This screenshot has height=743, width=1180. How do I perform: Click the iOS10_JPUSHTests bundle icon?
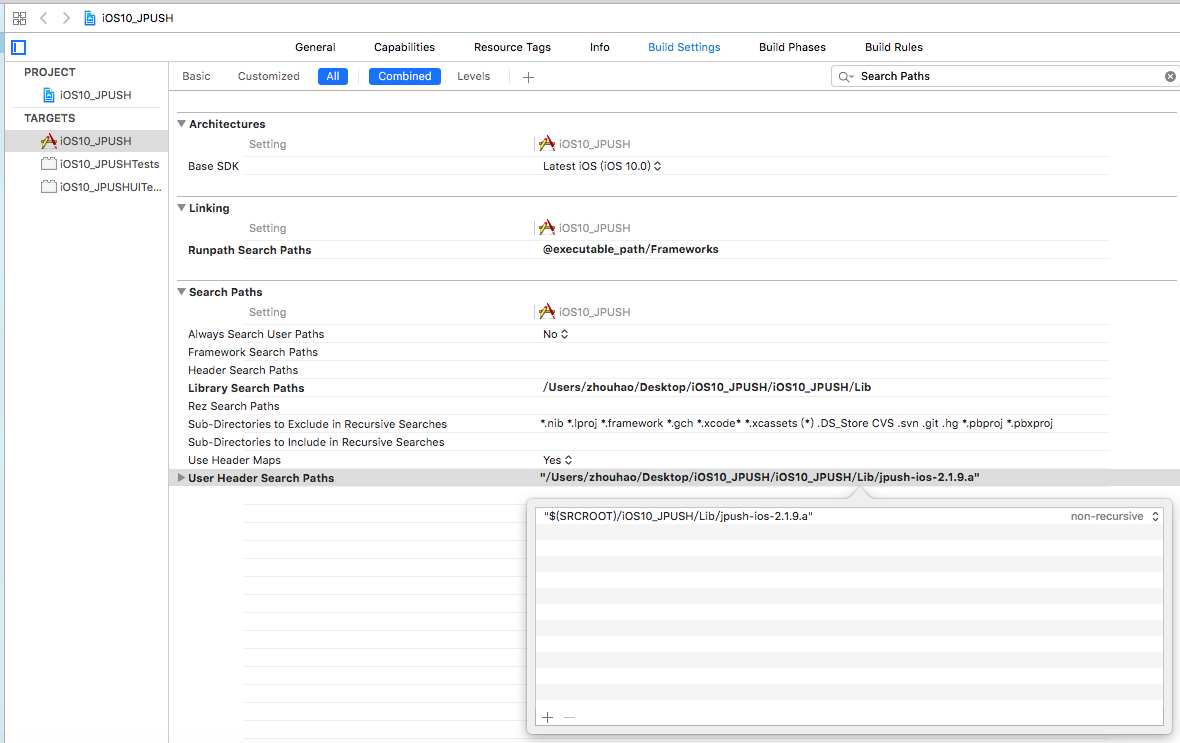[x=49, y=164]
